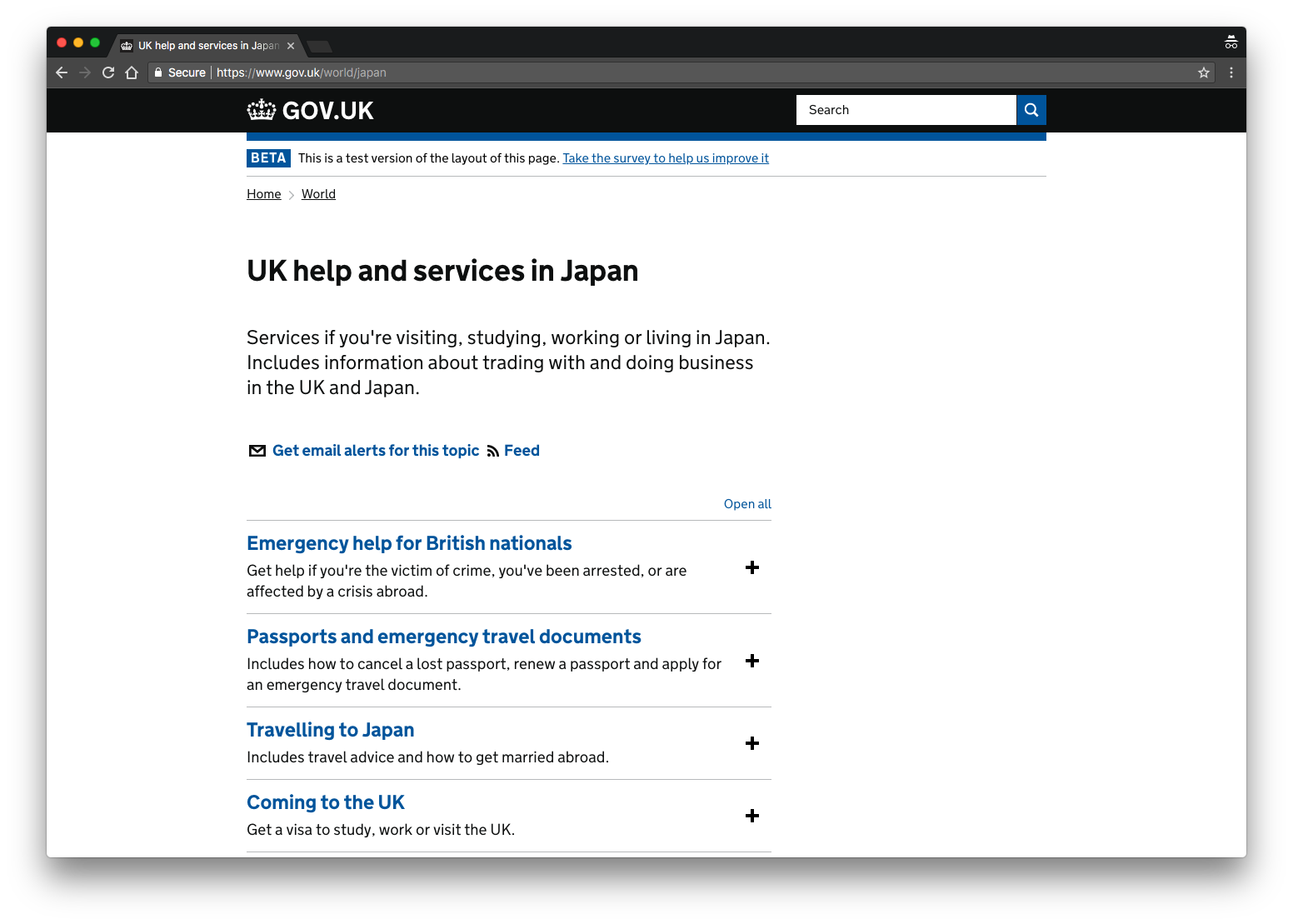Image resolution: width=1293 pixels, height=924 pixels.
Task: Open the survey link to improve page
Action: 666,158
